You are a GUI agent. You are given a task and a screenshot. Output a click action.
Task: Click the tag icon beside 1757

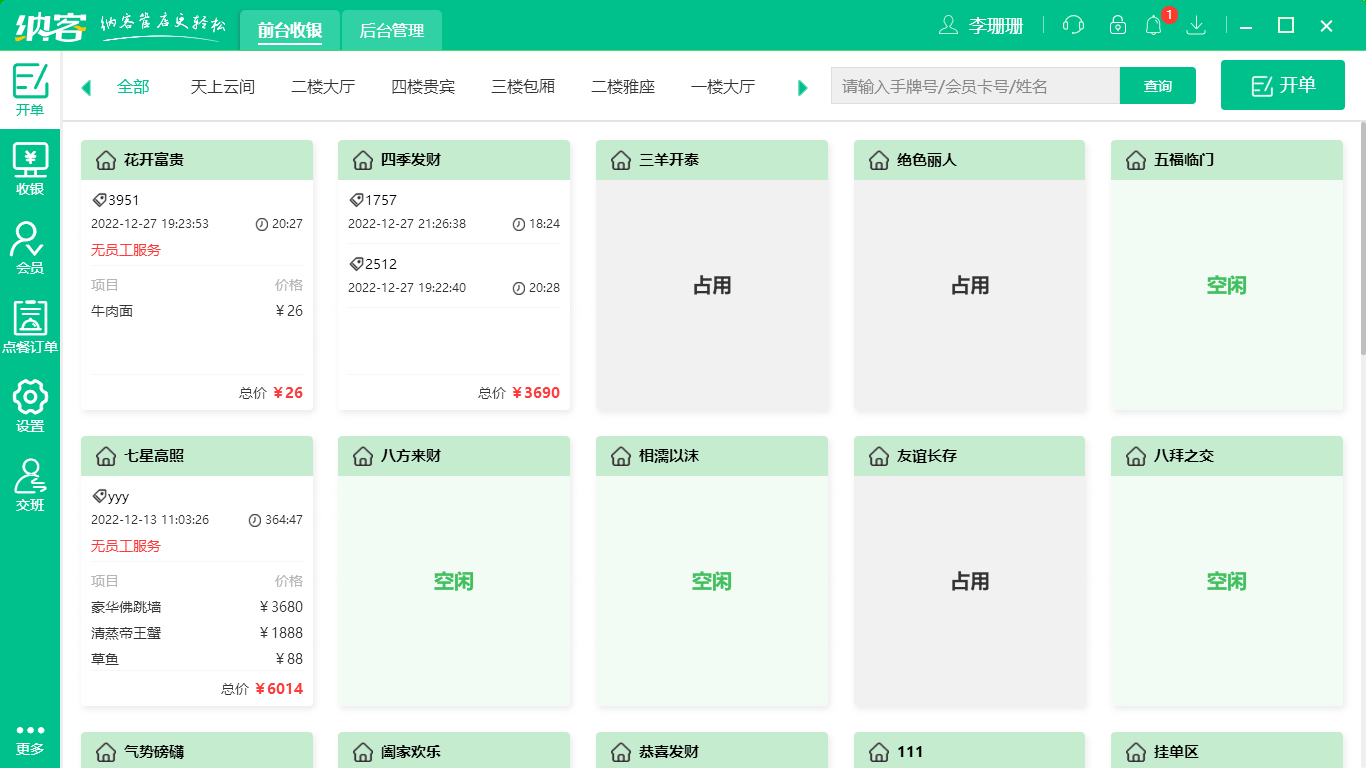pos(356,200)
